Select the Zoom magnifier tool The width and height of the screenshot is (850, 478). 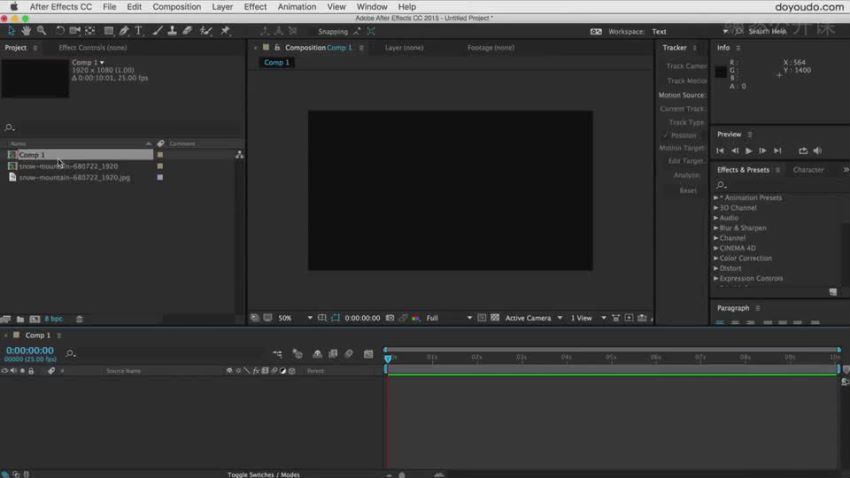(x=41, y=31)
